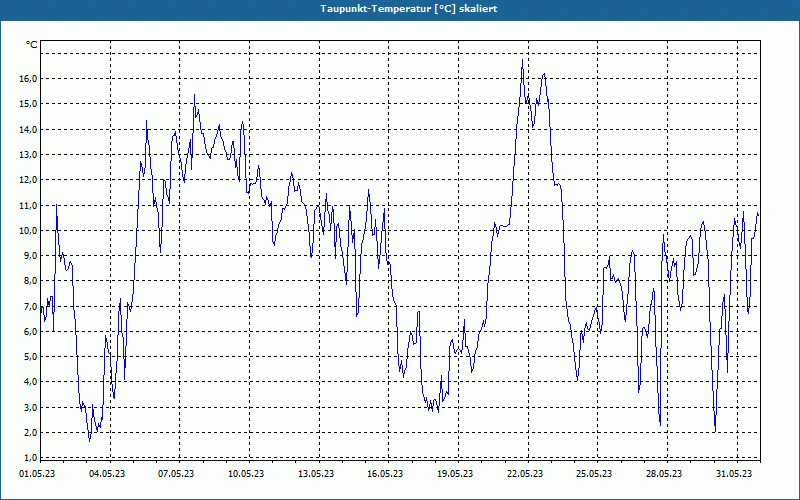Click the 04.05.23 date label
The height and width of the screenshot is (500, 800).
(x=107, y=474)
